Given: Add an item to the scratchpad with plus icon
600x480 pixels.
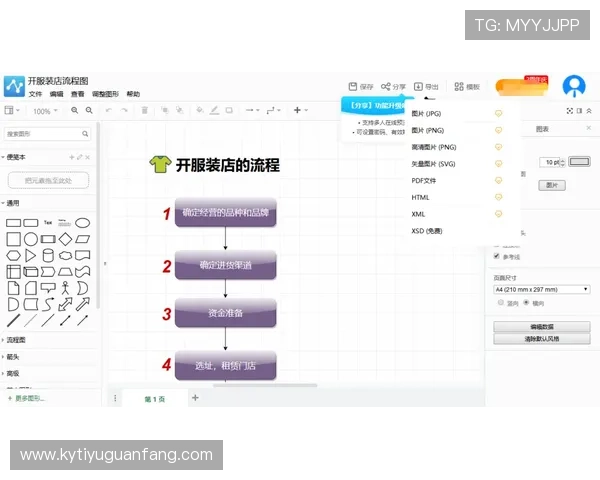Looking at the screenshot, I should (72, 157).
